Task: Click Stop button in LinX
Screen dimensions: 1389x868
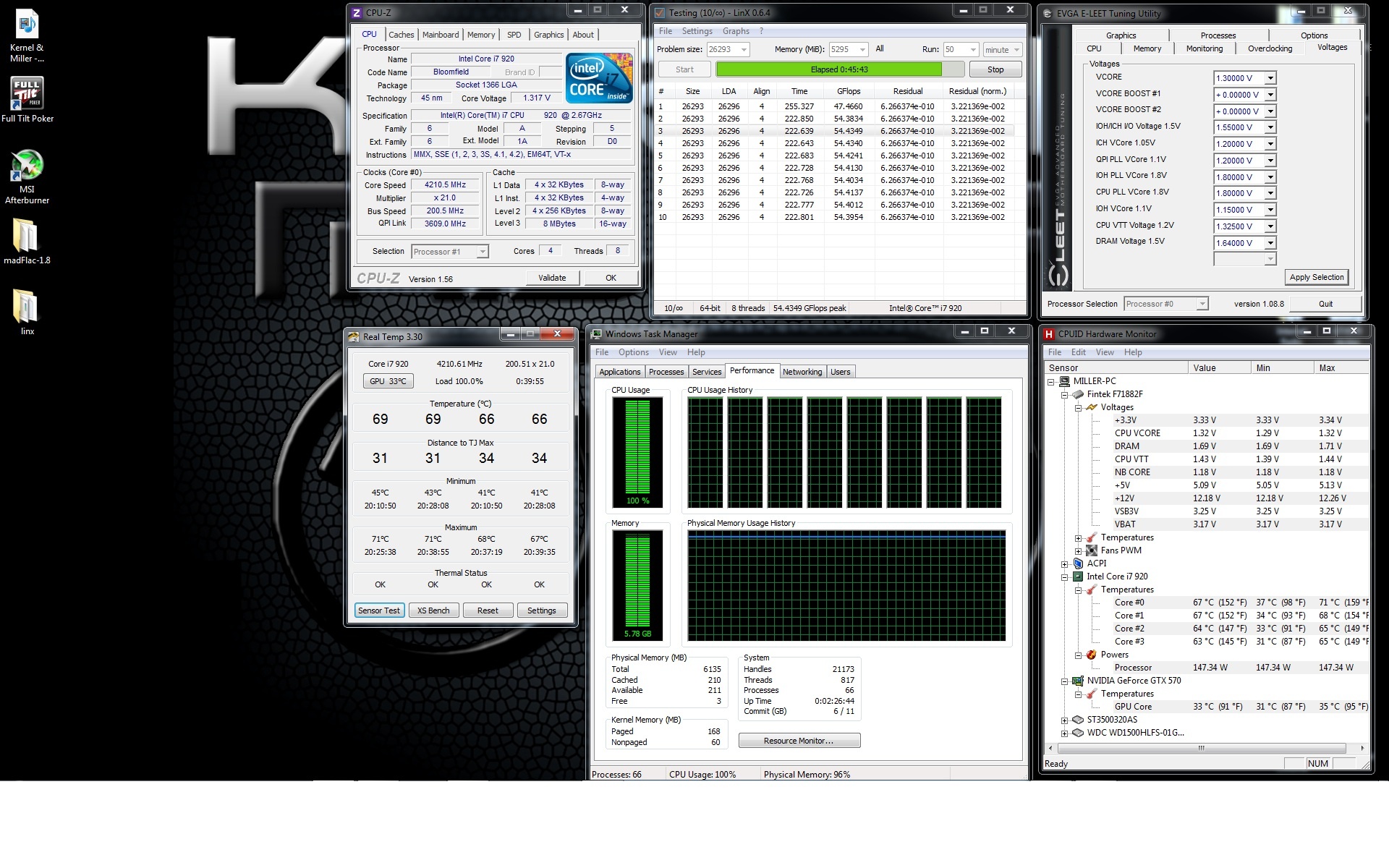Action: pos(995,69)
